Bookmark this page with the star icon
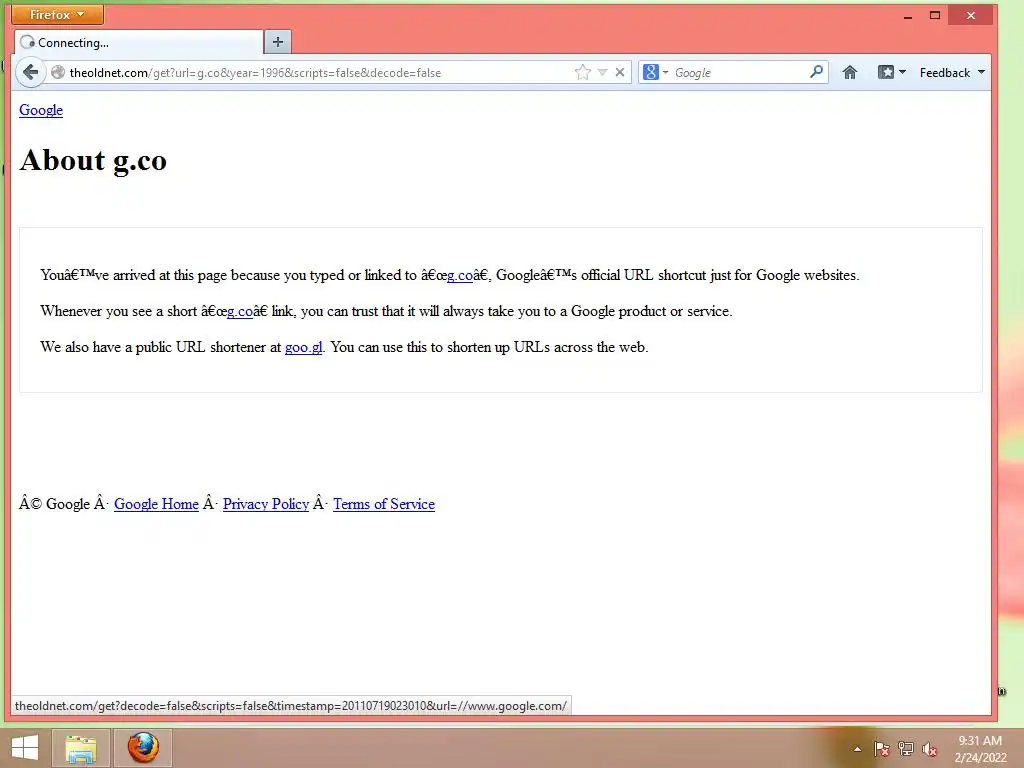 [x=583, y=72]
